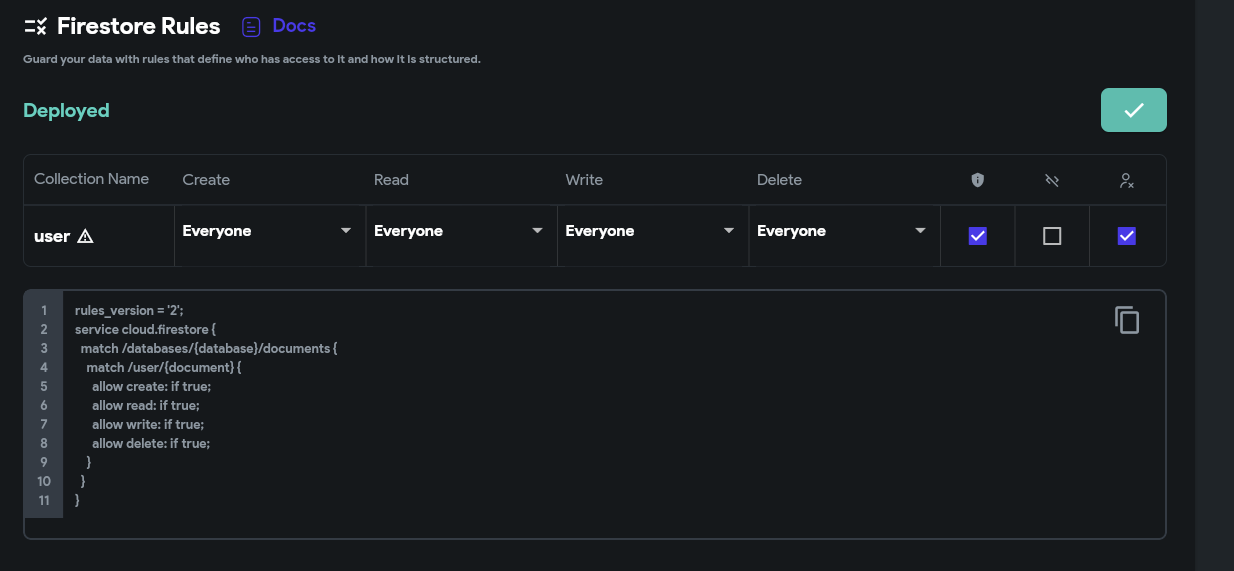Enable the unchecked broken-link column checkbox
The height and width of the screenshot is (571, 1234).
tap(1052, 236)
